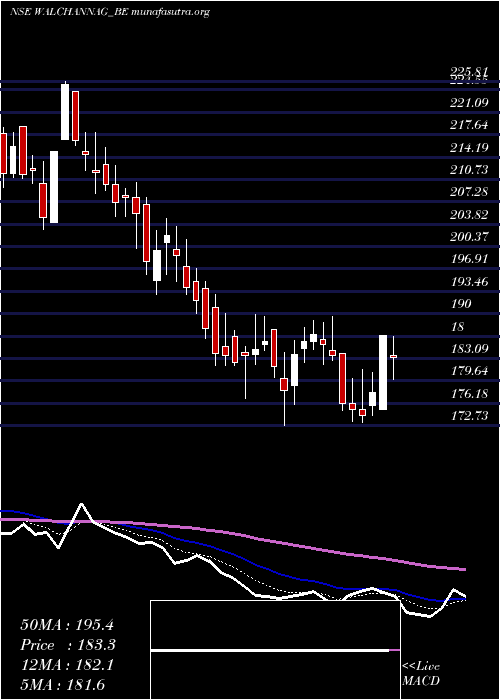500x700 pixels.
Task: Select the 221.09 price label
Action: (469, 103)
